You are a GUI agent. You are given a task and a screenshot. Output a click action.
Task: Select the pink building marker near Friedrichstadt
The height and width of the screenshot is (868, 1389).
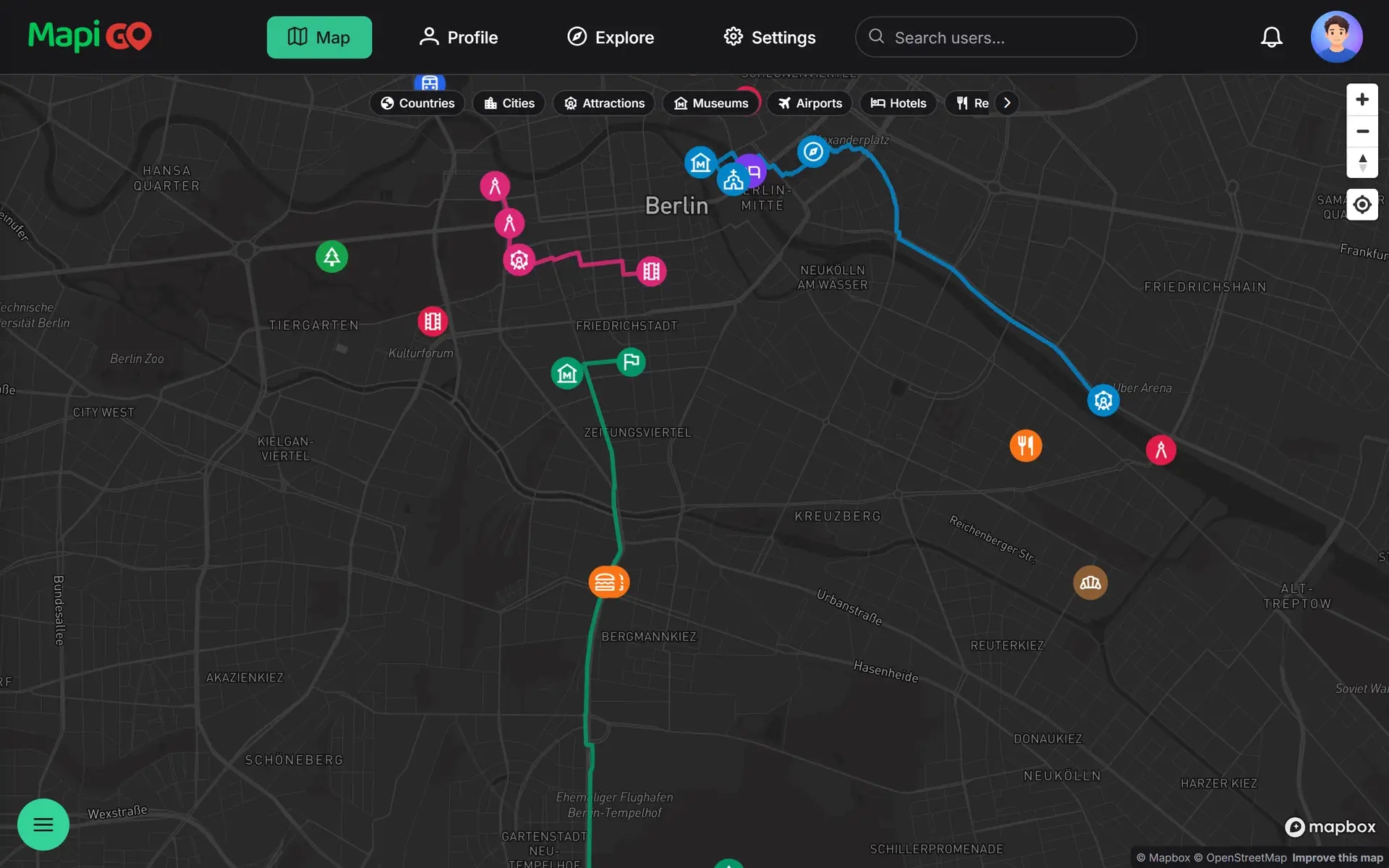tap(651, 271)
